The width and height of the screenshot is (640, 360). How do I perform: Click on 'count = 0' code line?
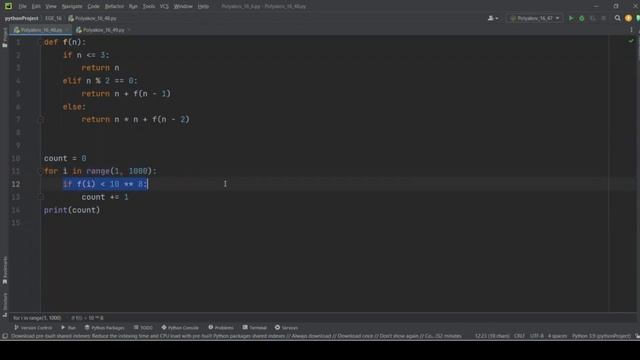(x=65, y=158)
